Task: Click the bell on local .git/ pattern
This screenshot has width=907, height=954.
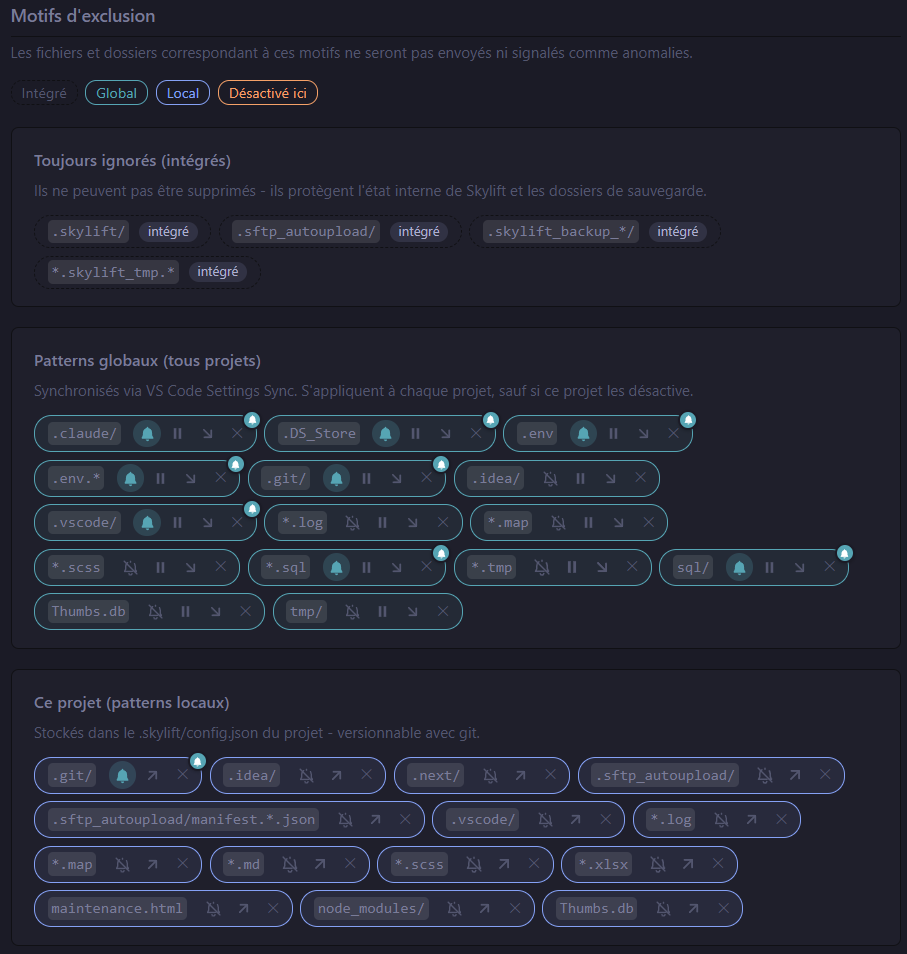Action: point(122,776)
